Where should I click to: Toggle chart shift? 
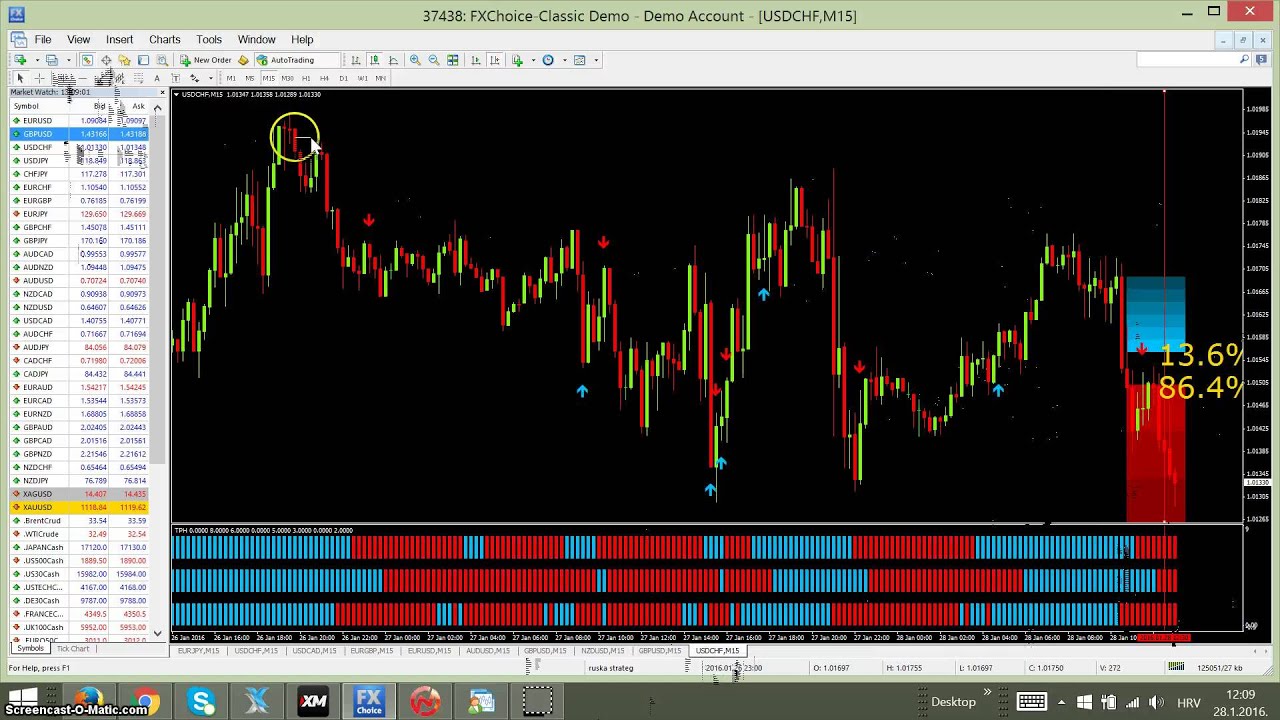click(495, 60)
